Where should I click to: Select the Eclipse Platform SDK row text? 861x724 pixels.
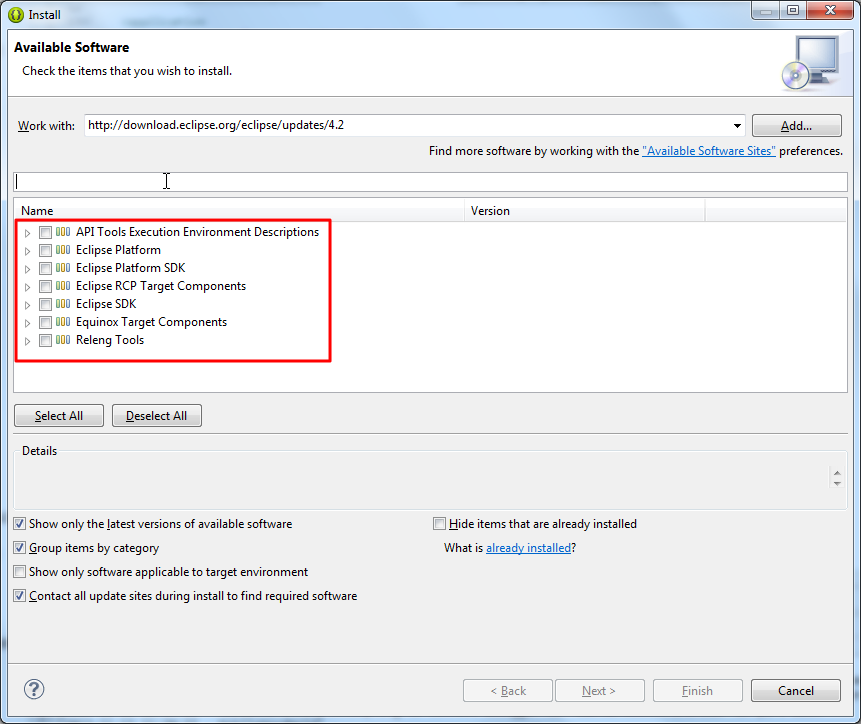(131, 268)
